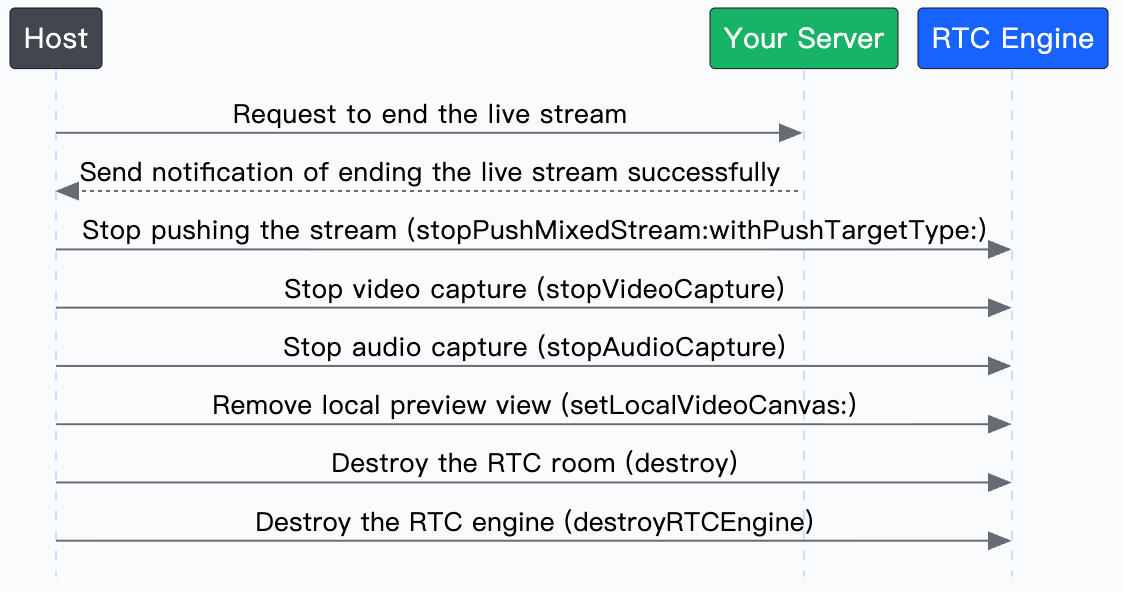Viewport: 1122px width, 592px height.
Task: Click the Your Server participant box
Action: point(804,39)
